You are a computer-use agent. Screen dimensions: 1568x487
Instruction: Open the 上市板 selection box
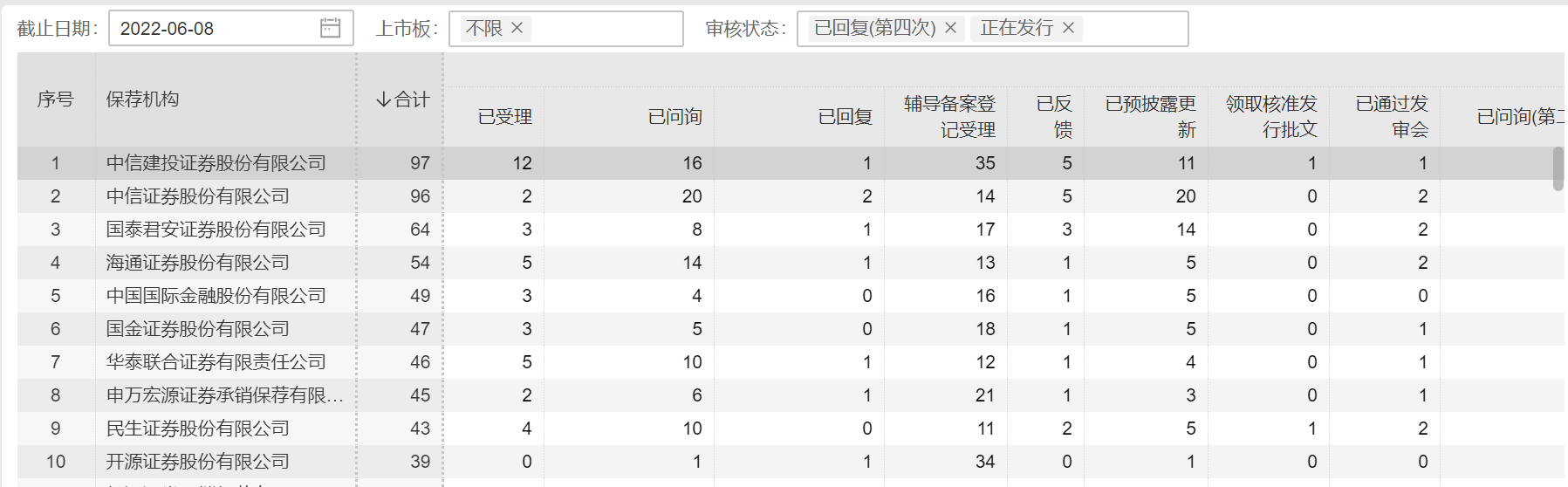(x=565, y=28)
